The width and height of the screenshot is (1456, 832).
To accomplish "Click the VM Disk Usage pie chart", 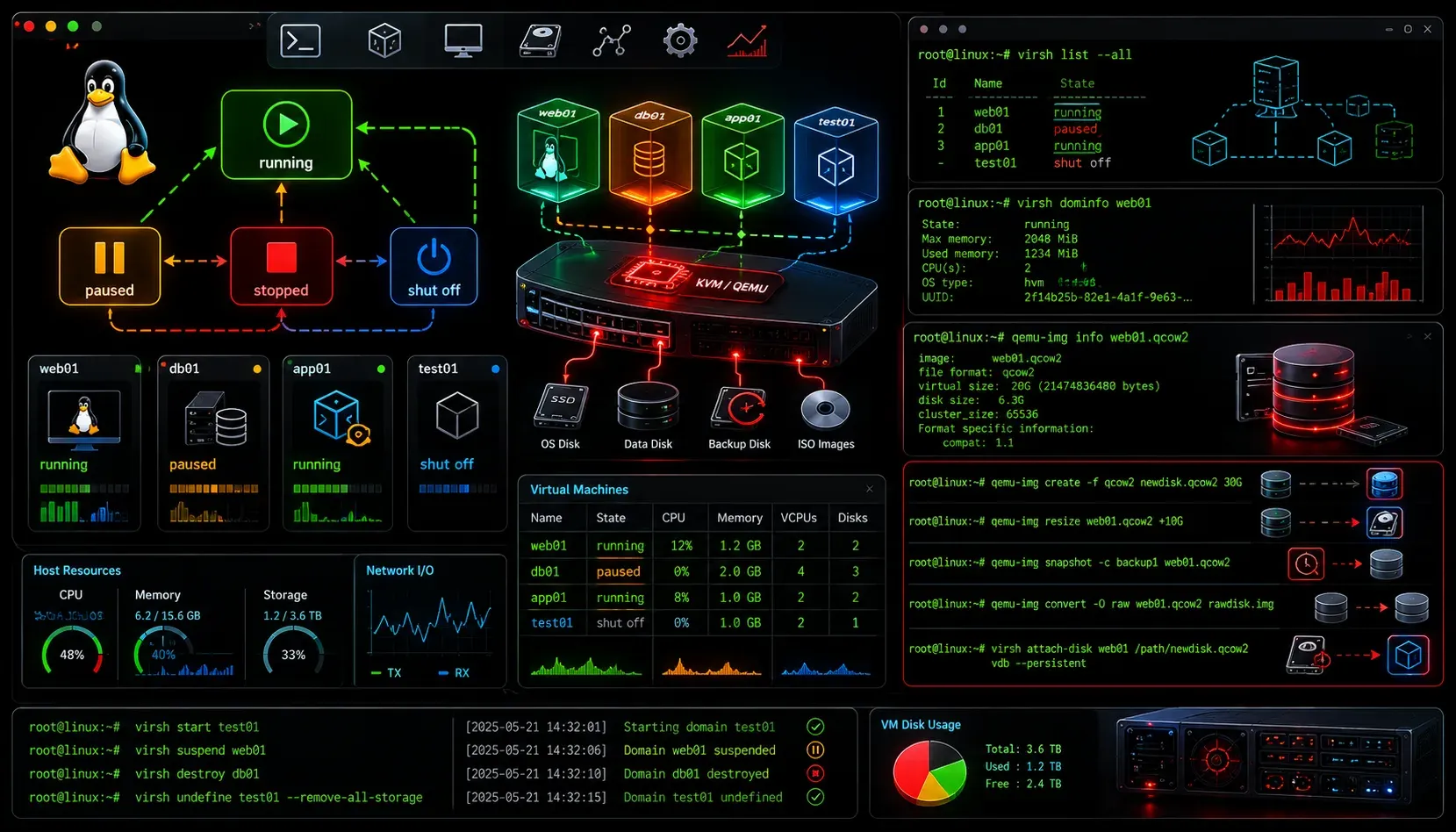I will pyautogui.click(x=929, y=772).
